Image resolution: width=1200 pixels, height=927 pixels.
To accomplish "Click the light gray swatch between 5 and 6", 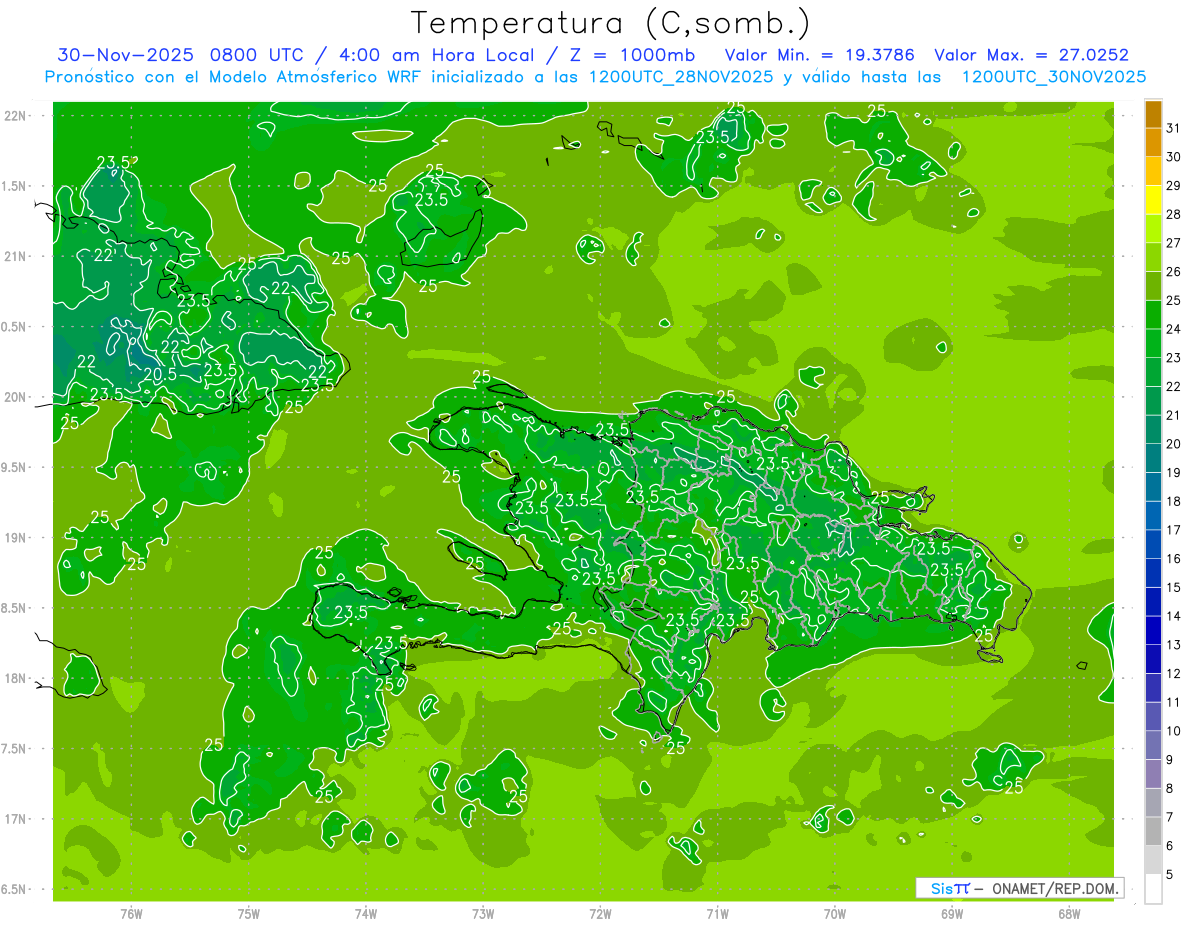I will [x=1153, y=860].
